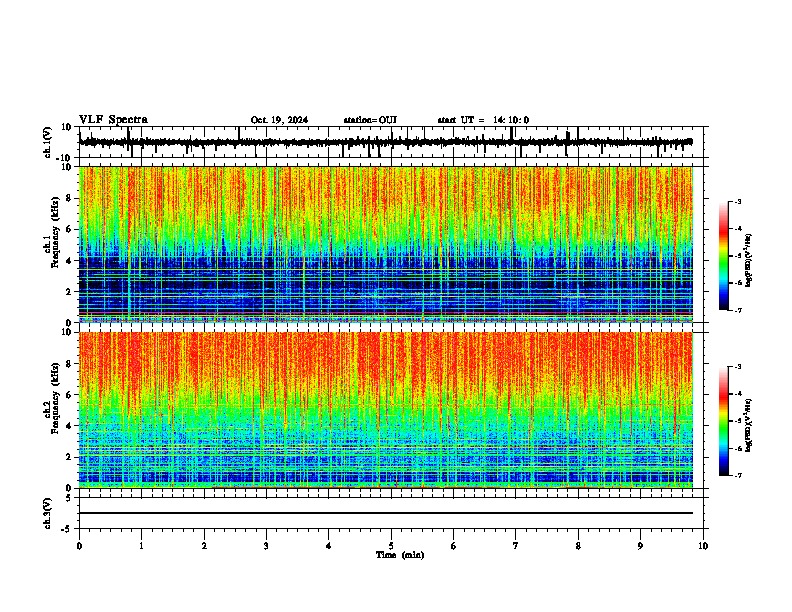
Task: Click time axis tick label "5"
Action: [x=391, y=546]
